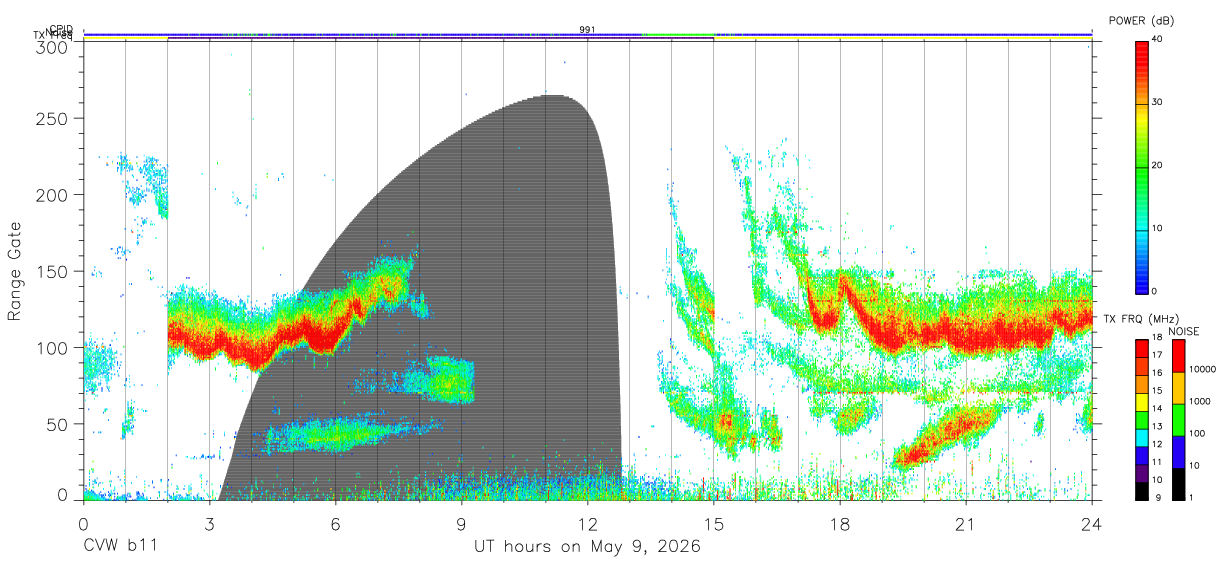Click the 40 tick on POWER scale
This screenshot has width=1228, height=567.
coord(1158,40)
